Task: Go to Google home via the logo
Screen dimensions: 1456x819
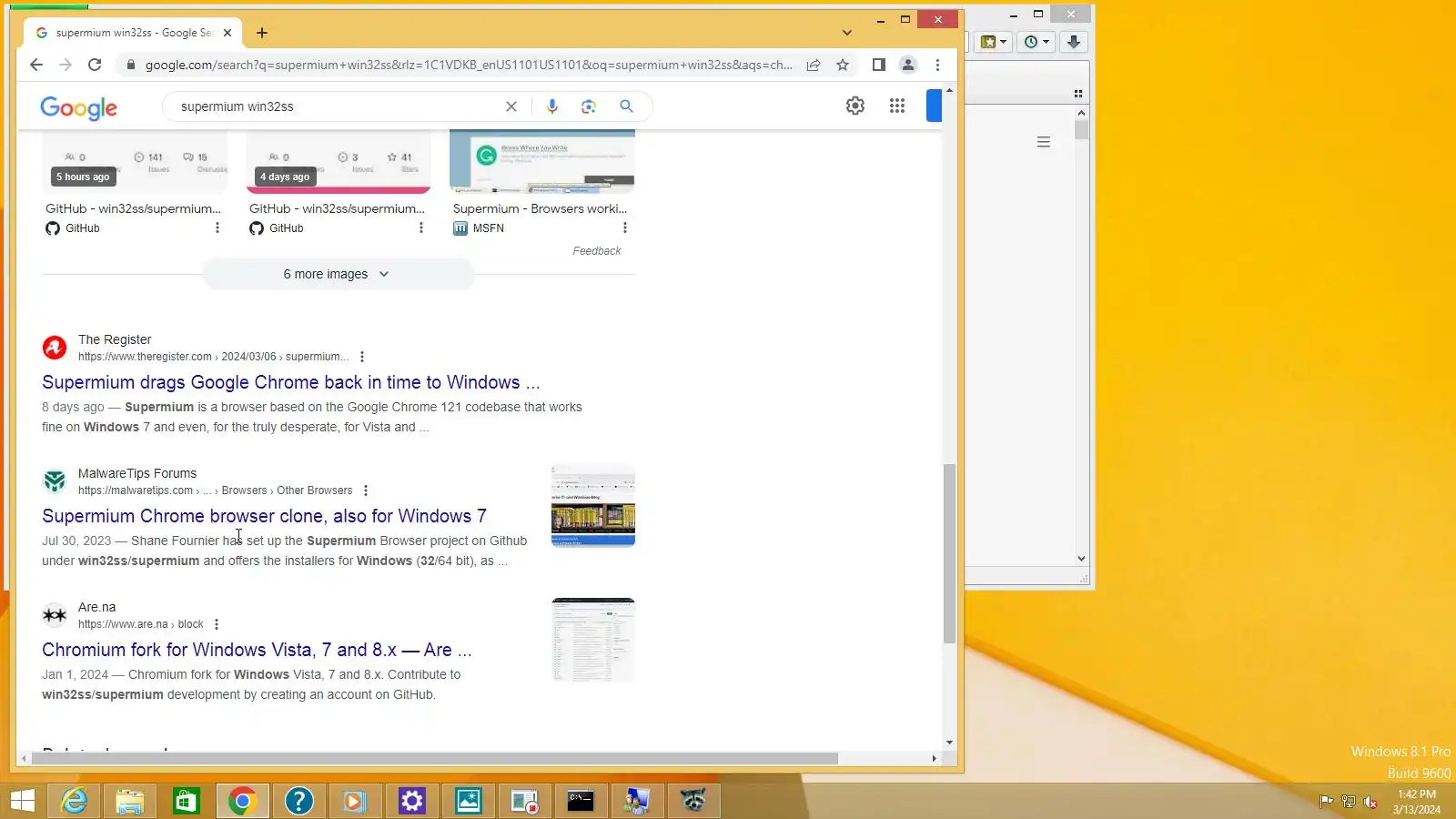Action: (78, 107)
